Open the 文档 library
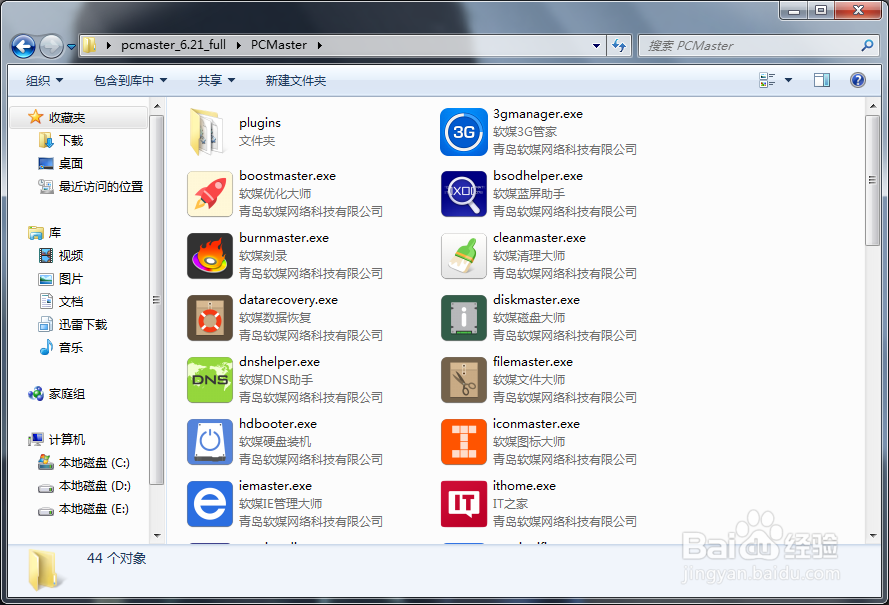 pyautogui.click(x=71, y=302)
